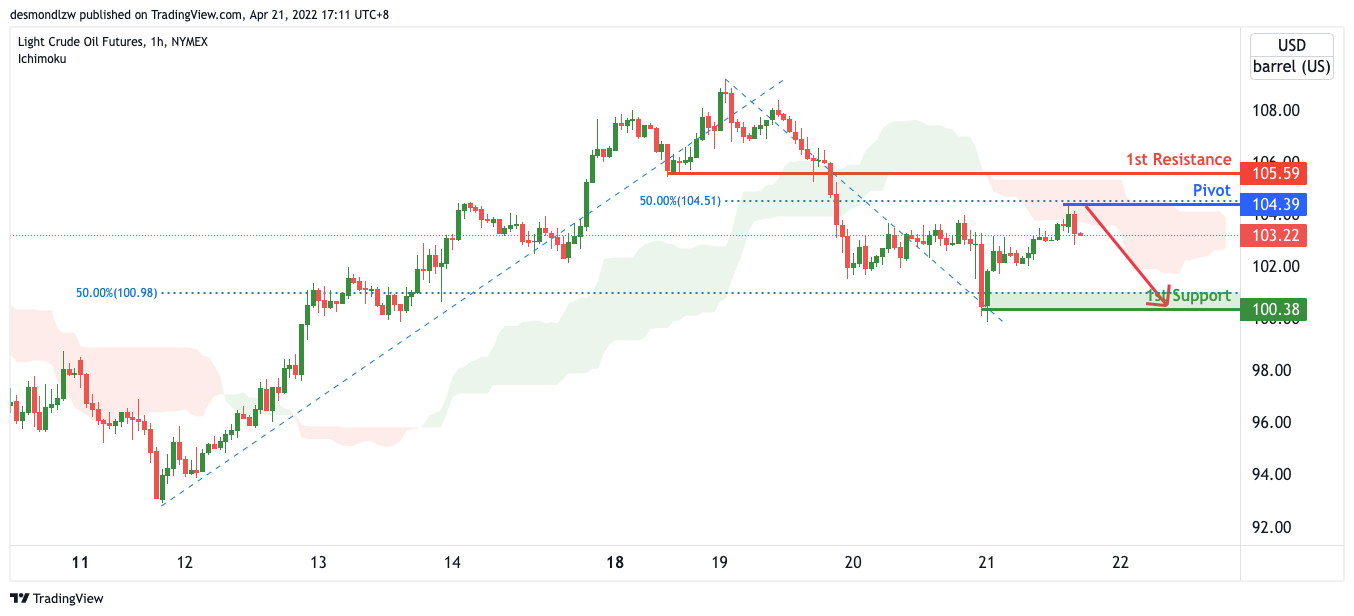Click the 108.00 price axis value
This screenshot has width=1354, height=616.
[1274, 110]
